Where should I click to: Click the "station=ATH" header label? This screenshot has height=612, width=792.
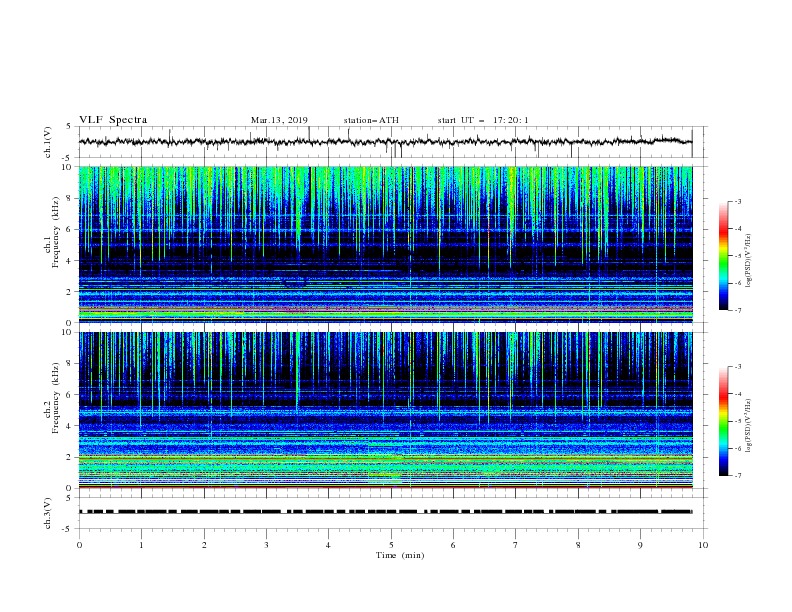pyautogui.click(x=371, y=120)
